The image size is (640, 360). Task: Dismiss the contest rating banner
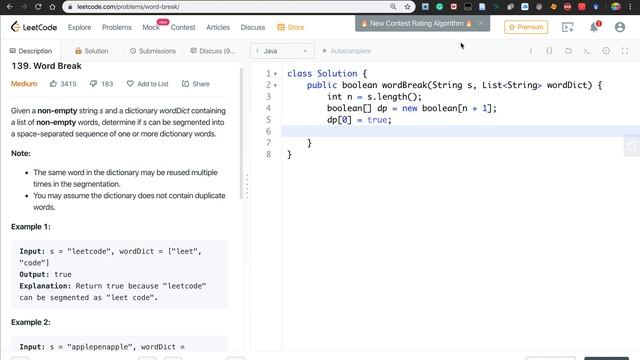tap(481, 24)
